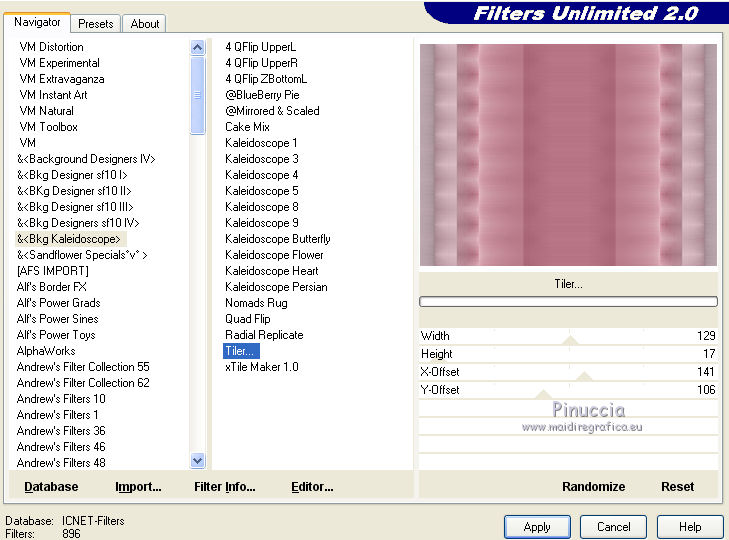Screen dimensions: 729x540
Task: Open the Database option
Action: [51, 487]
